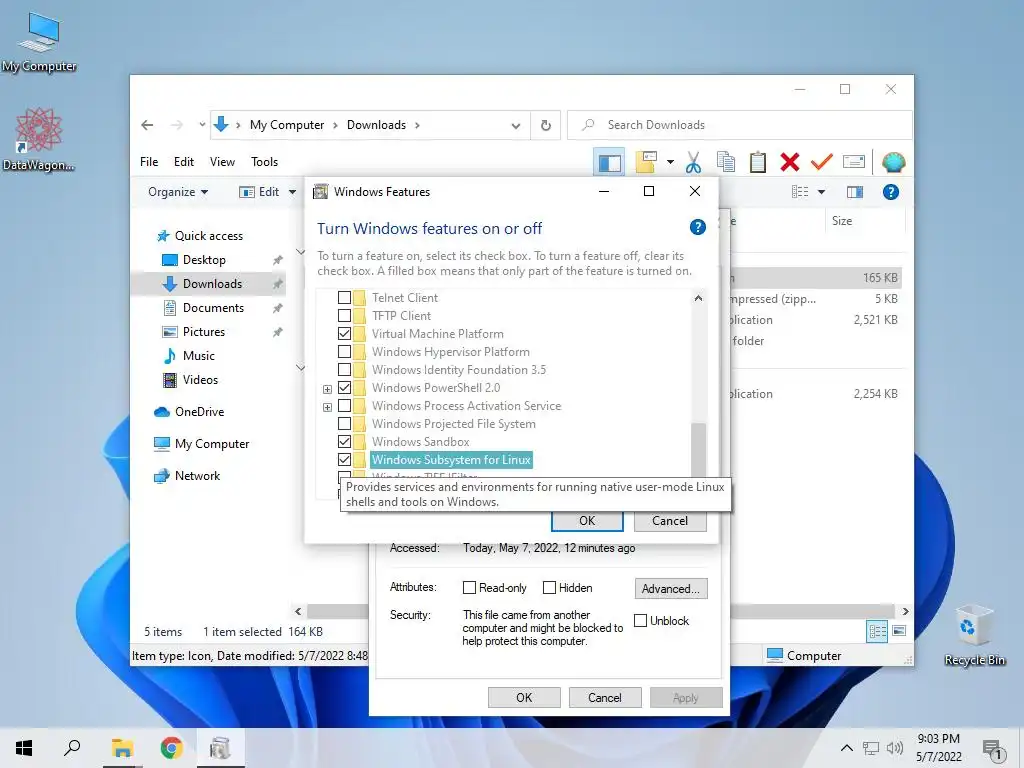Image resolution: width=1024 pixels, height=768 pixels.
Task: Open DataWagon desktop shortcut
Action: (39, 139)
